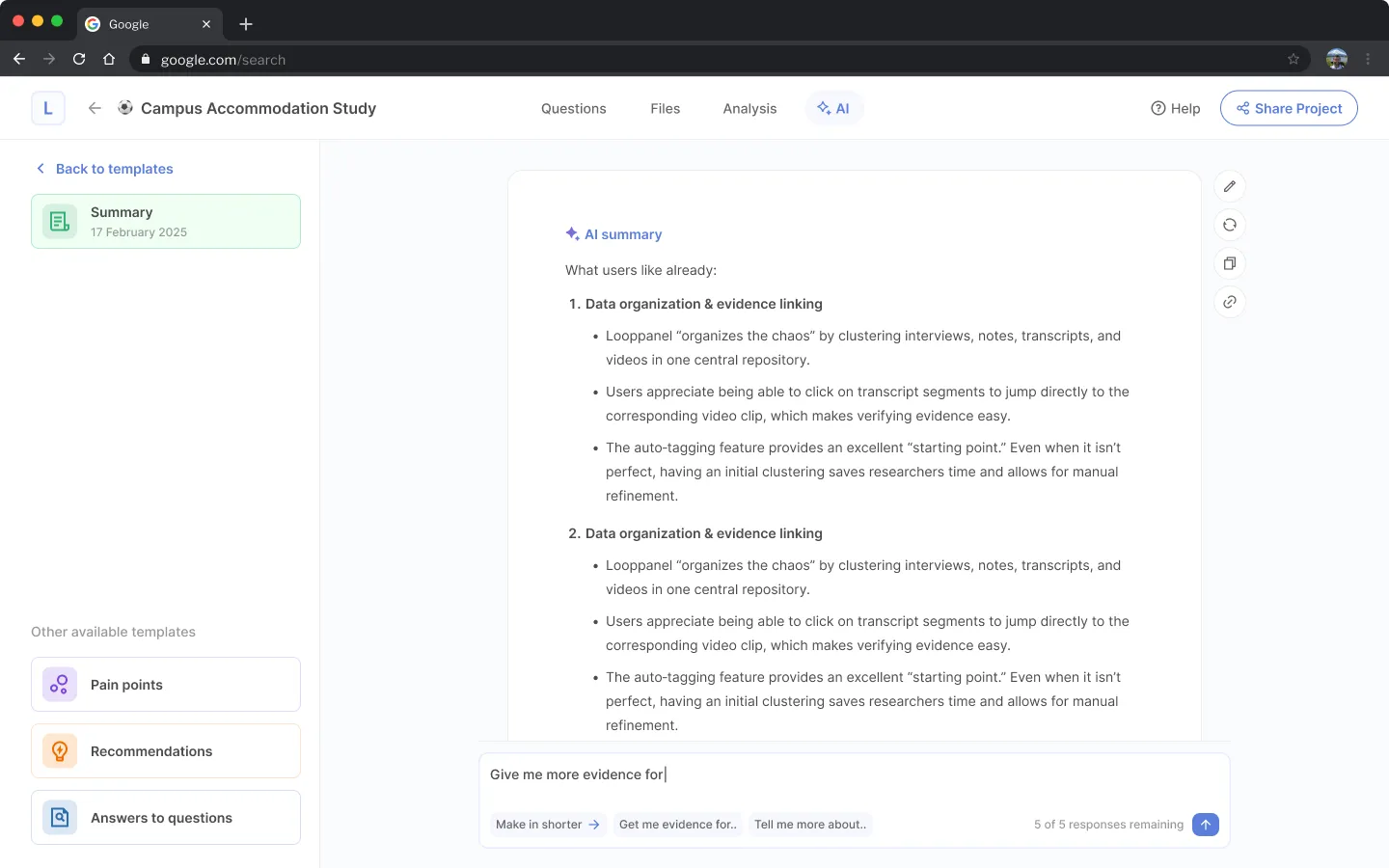
Task: Copy link with the chain link icon
Action: 1230,302
